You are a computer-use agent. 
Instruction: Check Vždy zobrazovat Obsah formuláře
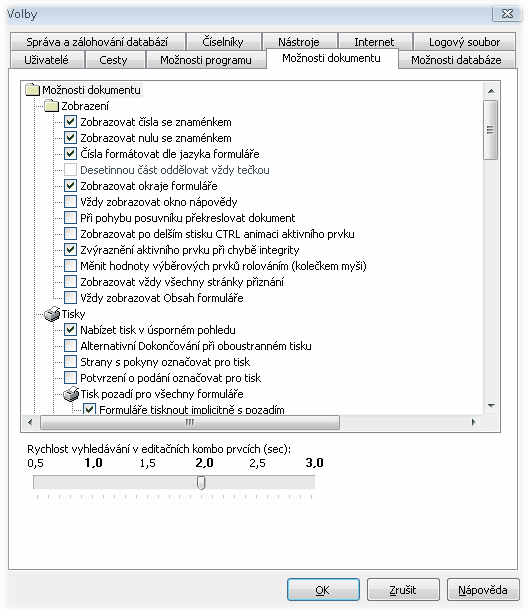pyautogui.click(x=70, y=298)
